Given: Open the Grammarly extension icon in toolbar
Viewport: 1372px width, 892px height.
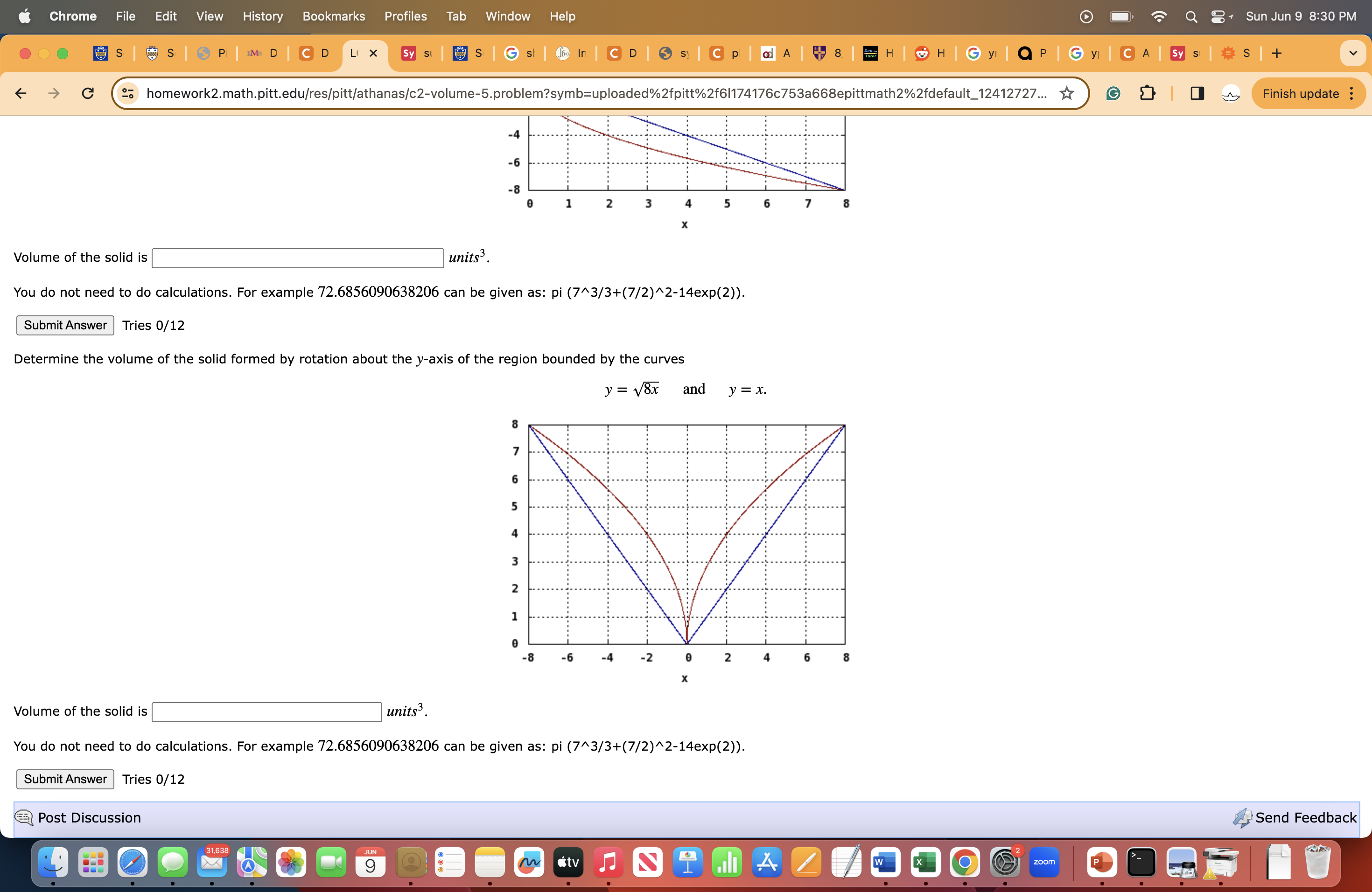Looking at the screenshot, I should click(x=1113, y=93).
